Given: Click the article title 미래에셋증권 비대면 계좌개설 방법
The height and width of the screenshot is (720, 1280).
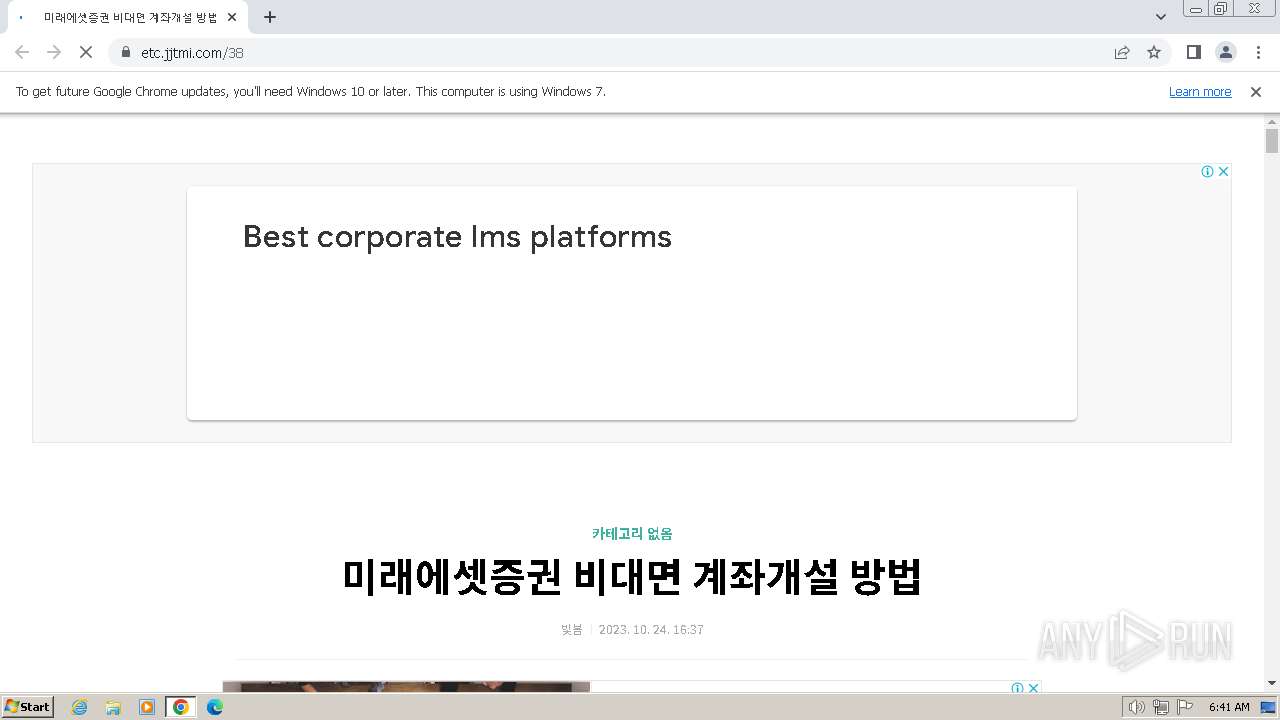Looking at the screenshot, I should (632, 577).
